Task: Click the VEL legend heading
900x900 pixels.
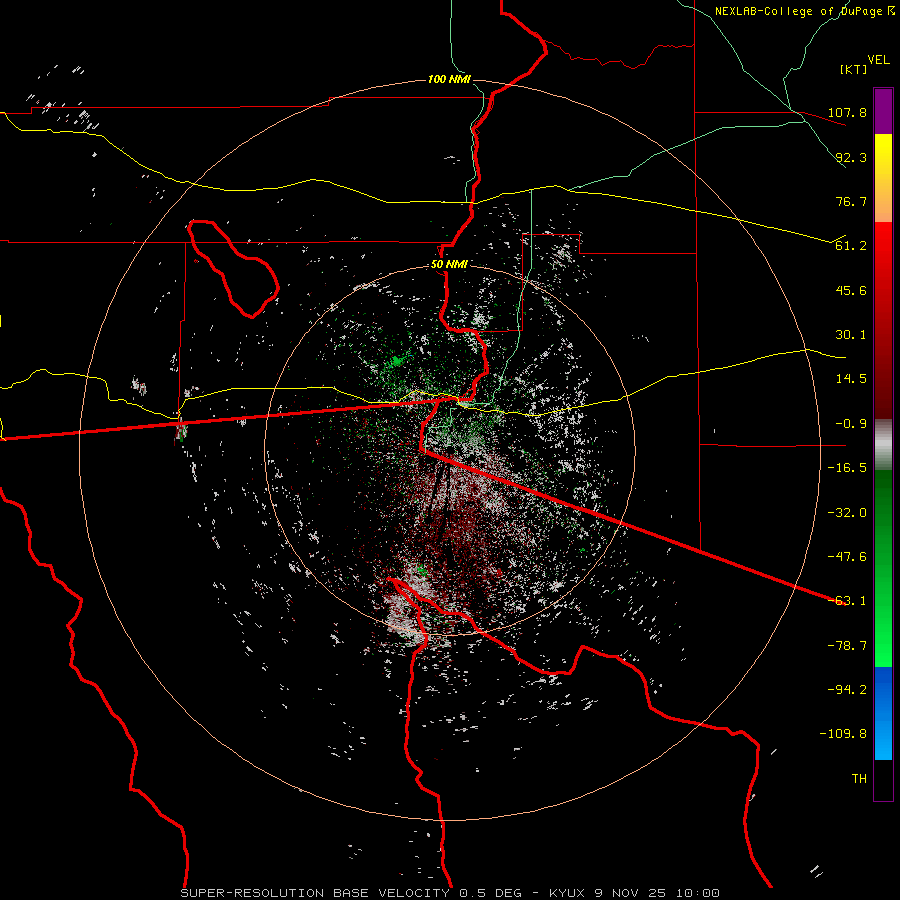Action: point(878,60)
